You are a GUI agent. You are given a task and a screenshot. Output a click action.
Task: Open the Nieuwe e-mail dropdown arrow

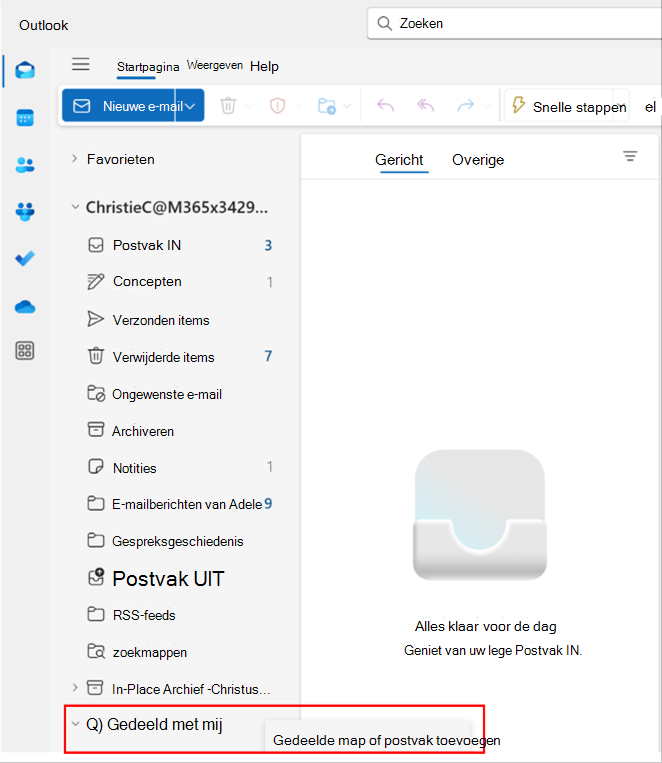pyautogui.click(x=190, y=106)
